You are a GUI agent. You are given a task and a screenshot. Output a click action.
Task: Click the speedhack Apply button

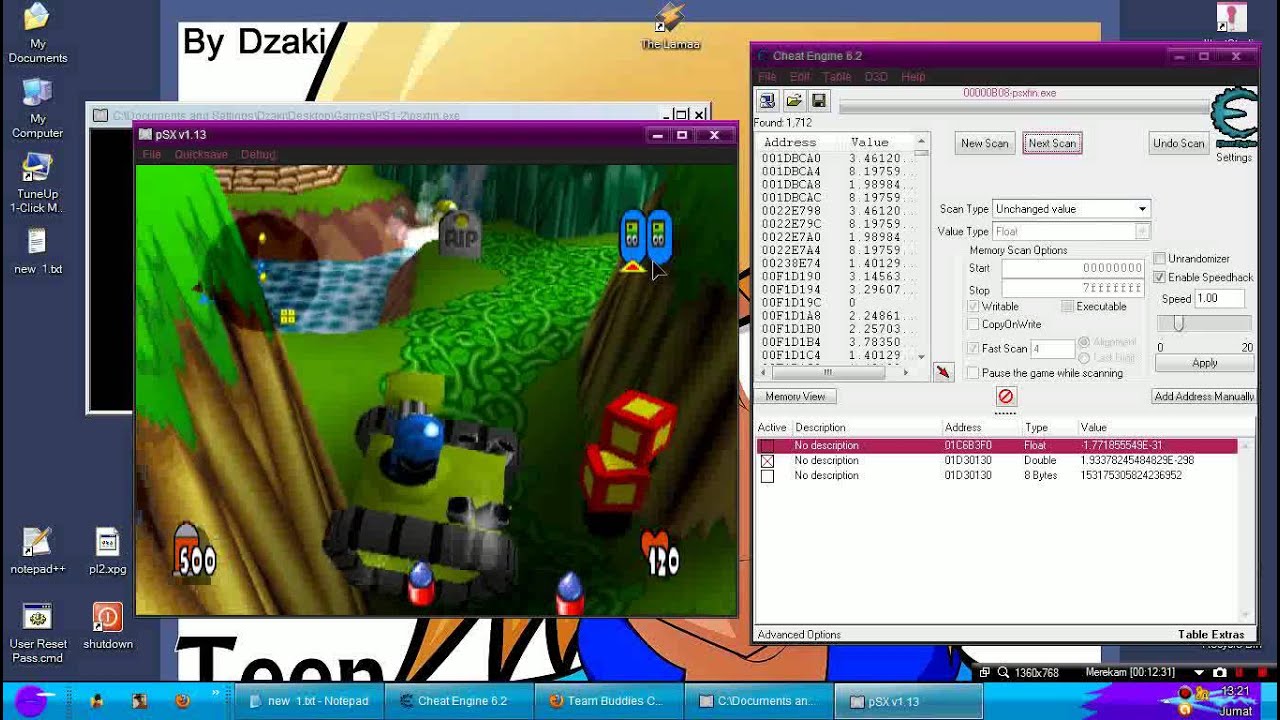pyautogui.click(x=1204, y=363)
